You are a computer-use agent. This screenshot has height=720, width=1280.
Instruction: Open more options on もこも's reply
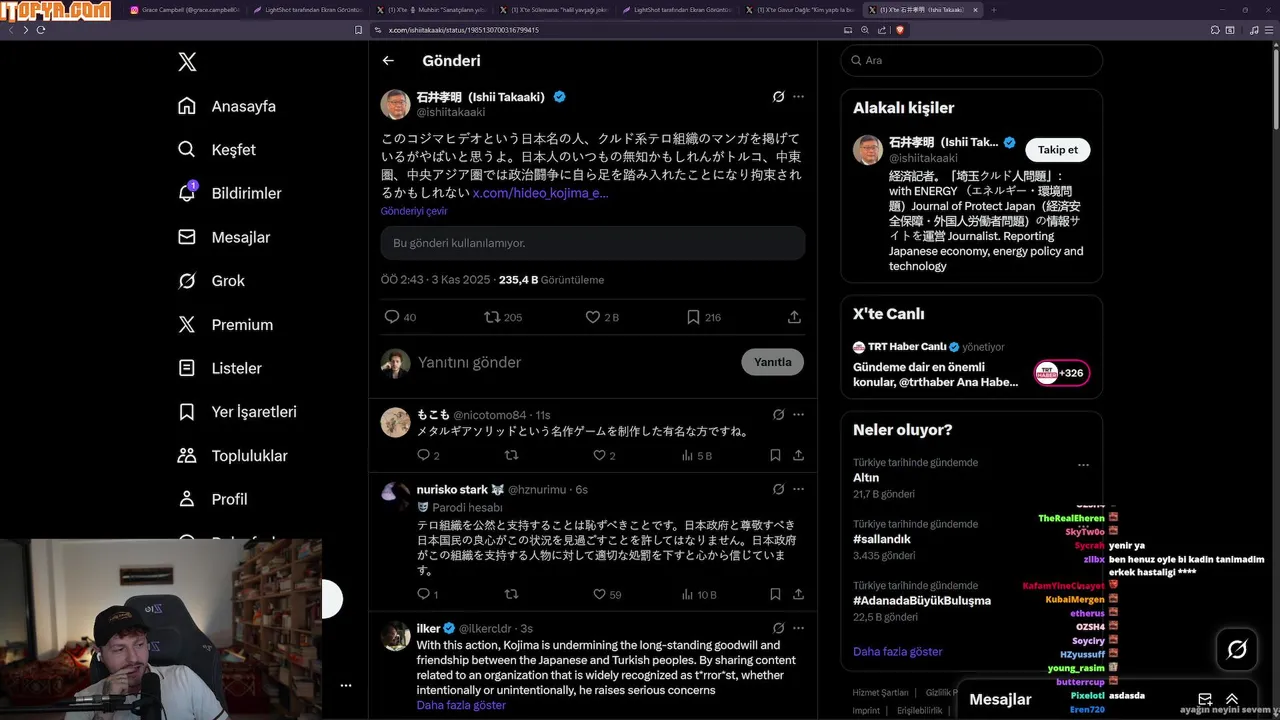tap(798, 414)
